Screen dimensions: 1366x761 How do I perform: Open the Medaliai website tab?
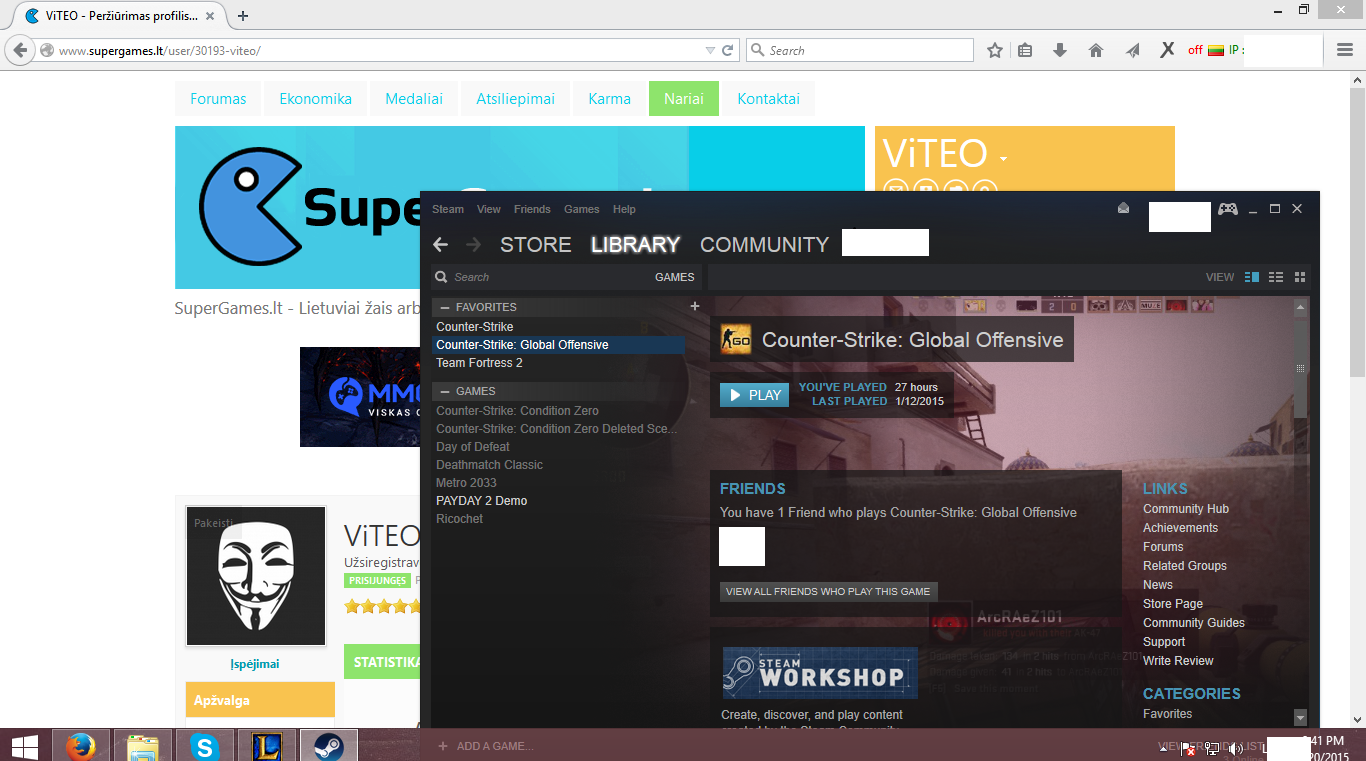coord(414,99)
